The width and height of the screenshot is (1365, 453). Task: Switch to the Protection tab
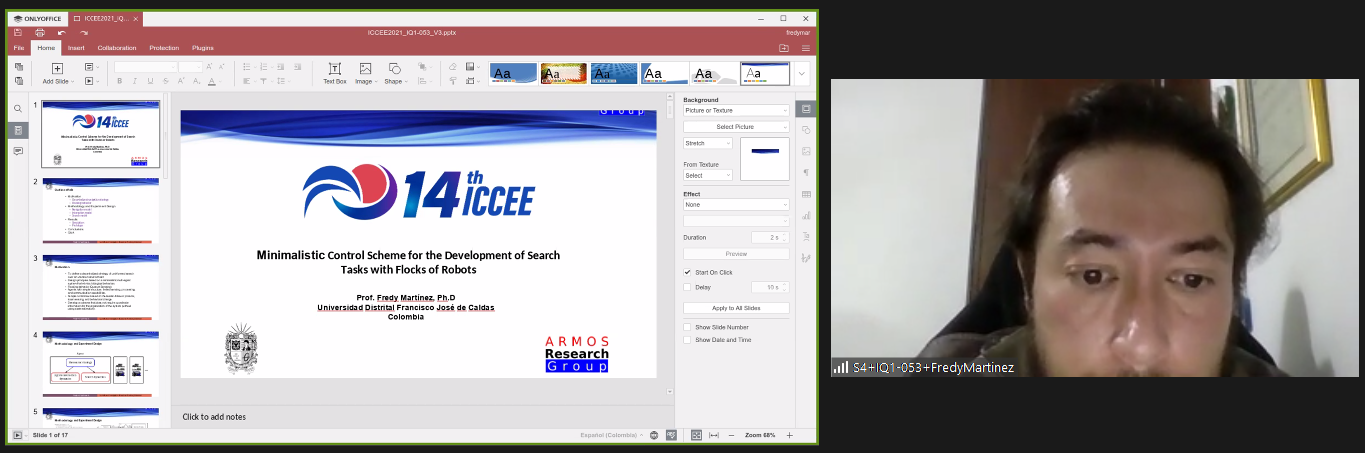[164, 48]
